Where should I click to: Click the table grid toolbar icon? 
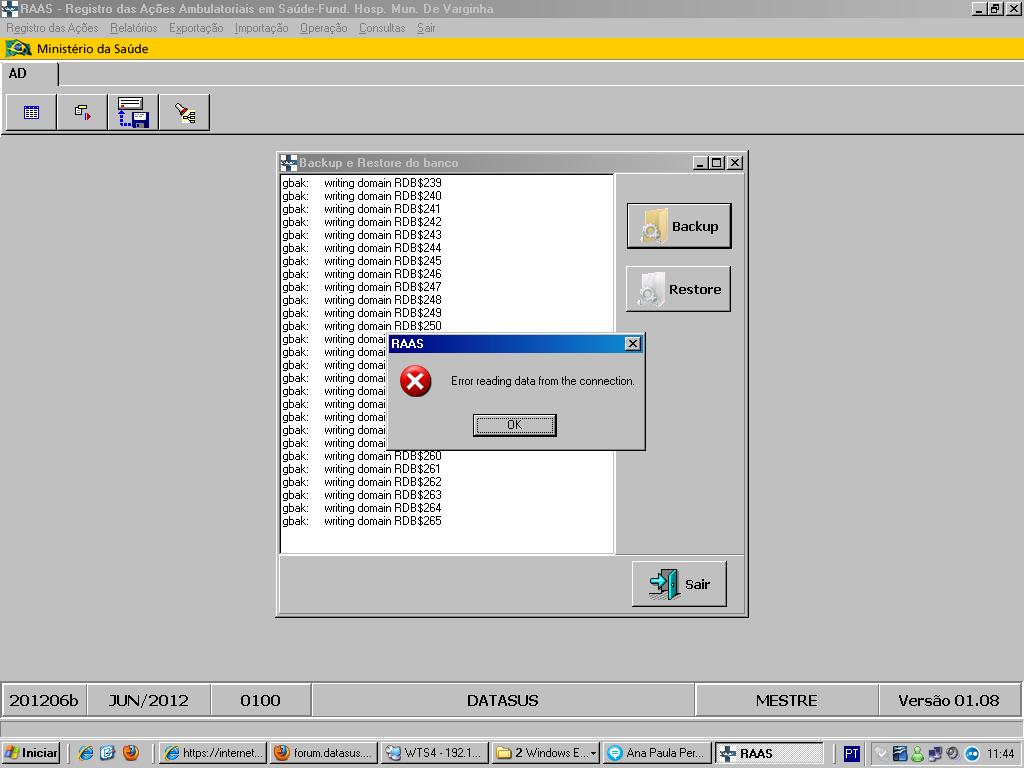tap(31, 113)
